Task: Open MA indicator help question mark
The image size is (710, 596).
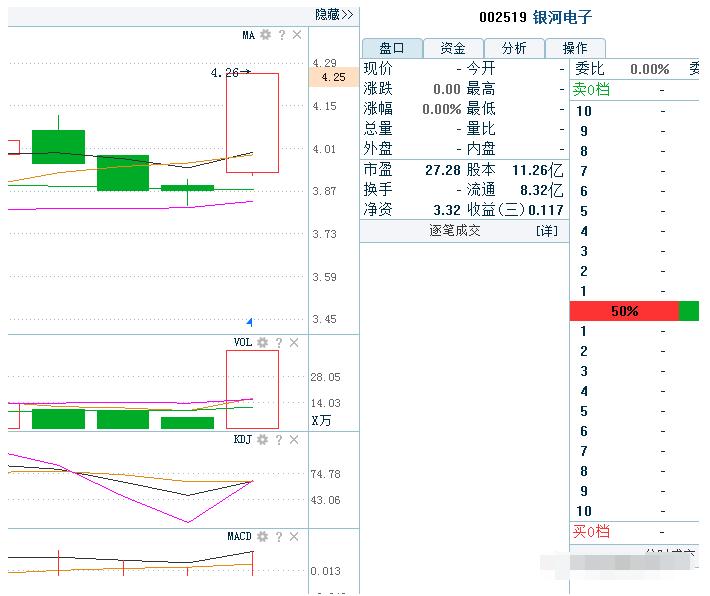Action: click(282, 34)
